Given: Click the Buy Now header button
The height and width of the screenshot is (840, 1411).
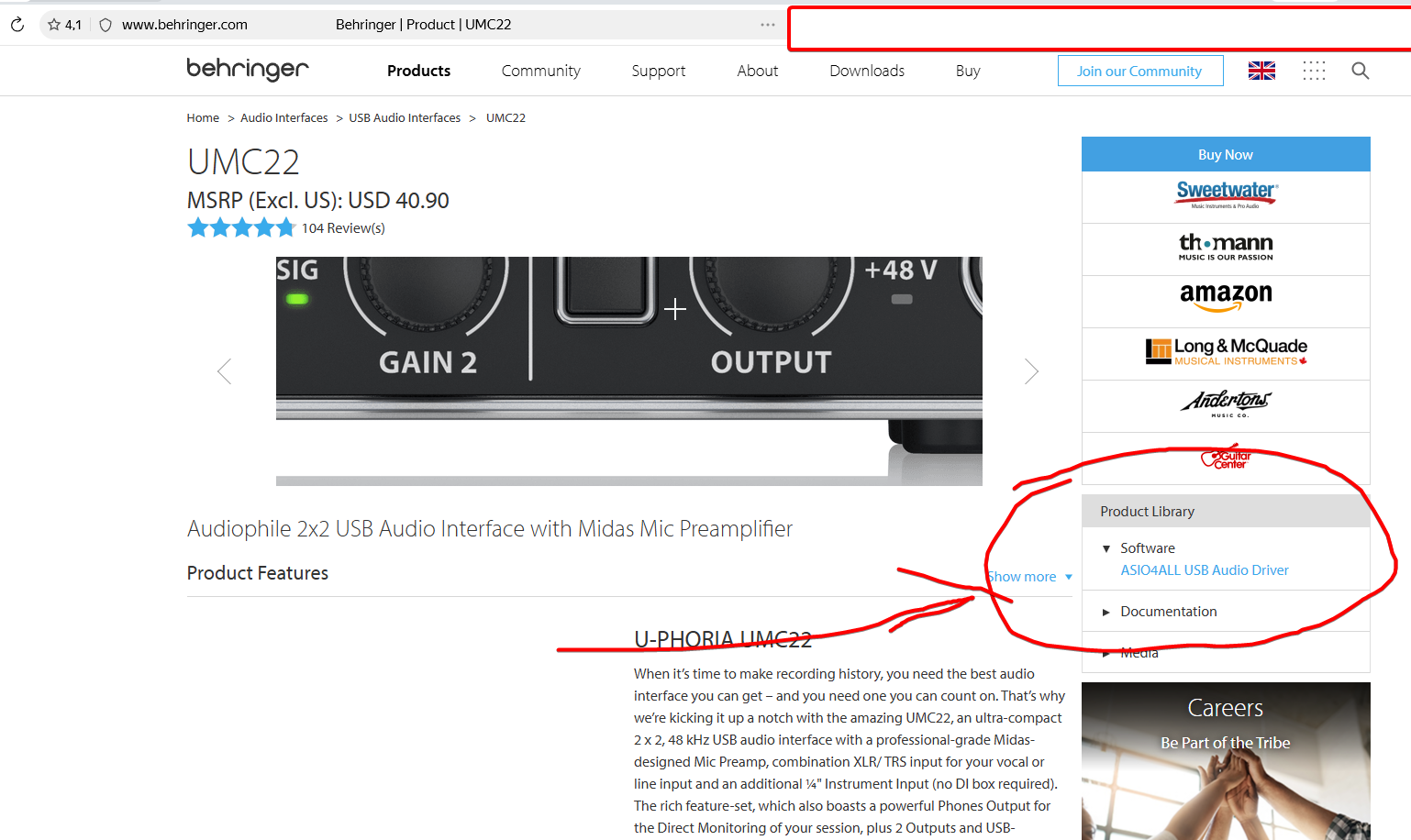Looking at the screenshot, I should point(1226,154).
